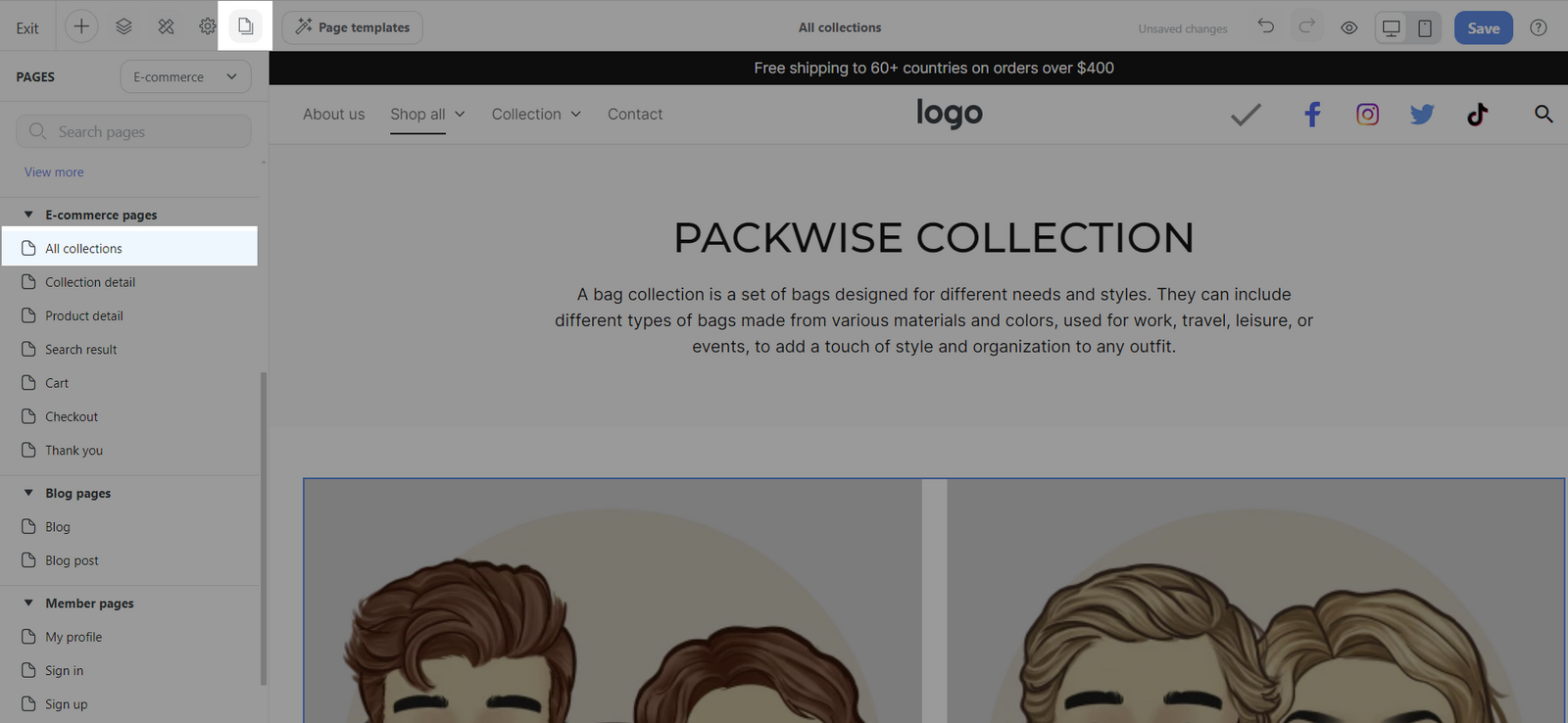Click About us in site menu
Image resolution: width=1568 pixels, height=723 pixels.
tap(333, 114)
